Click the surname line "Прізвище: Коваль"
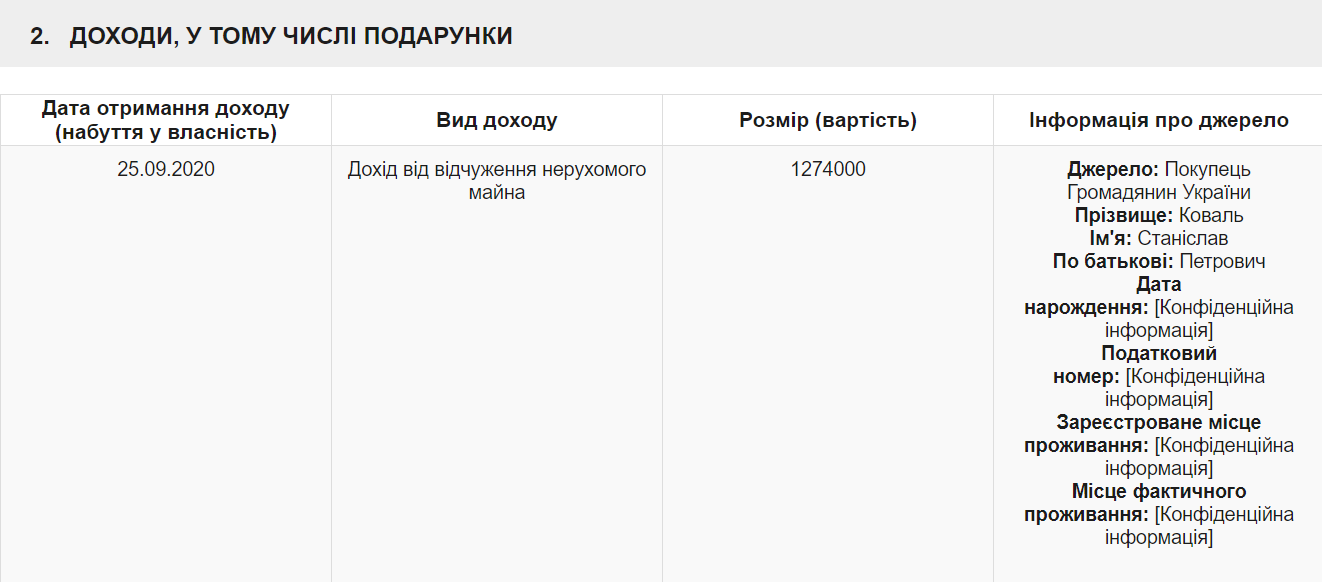Viewport: 1322px width, 582px height. (1158, 216)
